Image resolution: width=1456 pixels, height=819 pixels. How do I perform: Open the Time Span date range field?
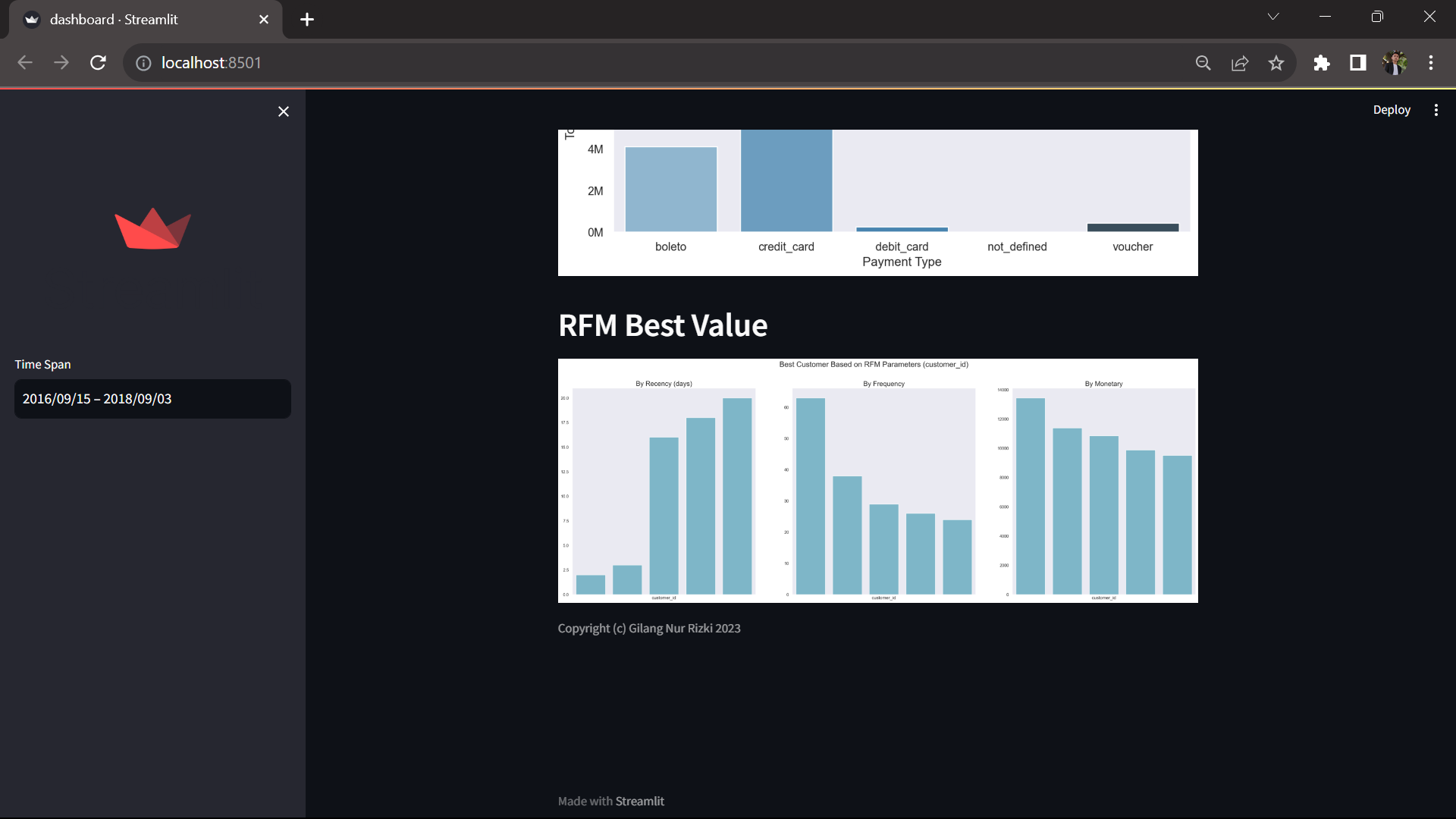click(x=152, y=399)
